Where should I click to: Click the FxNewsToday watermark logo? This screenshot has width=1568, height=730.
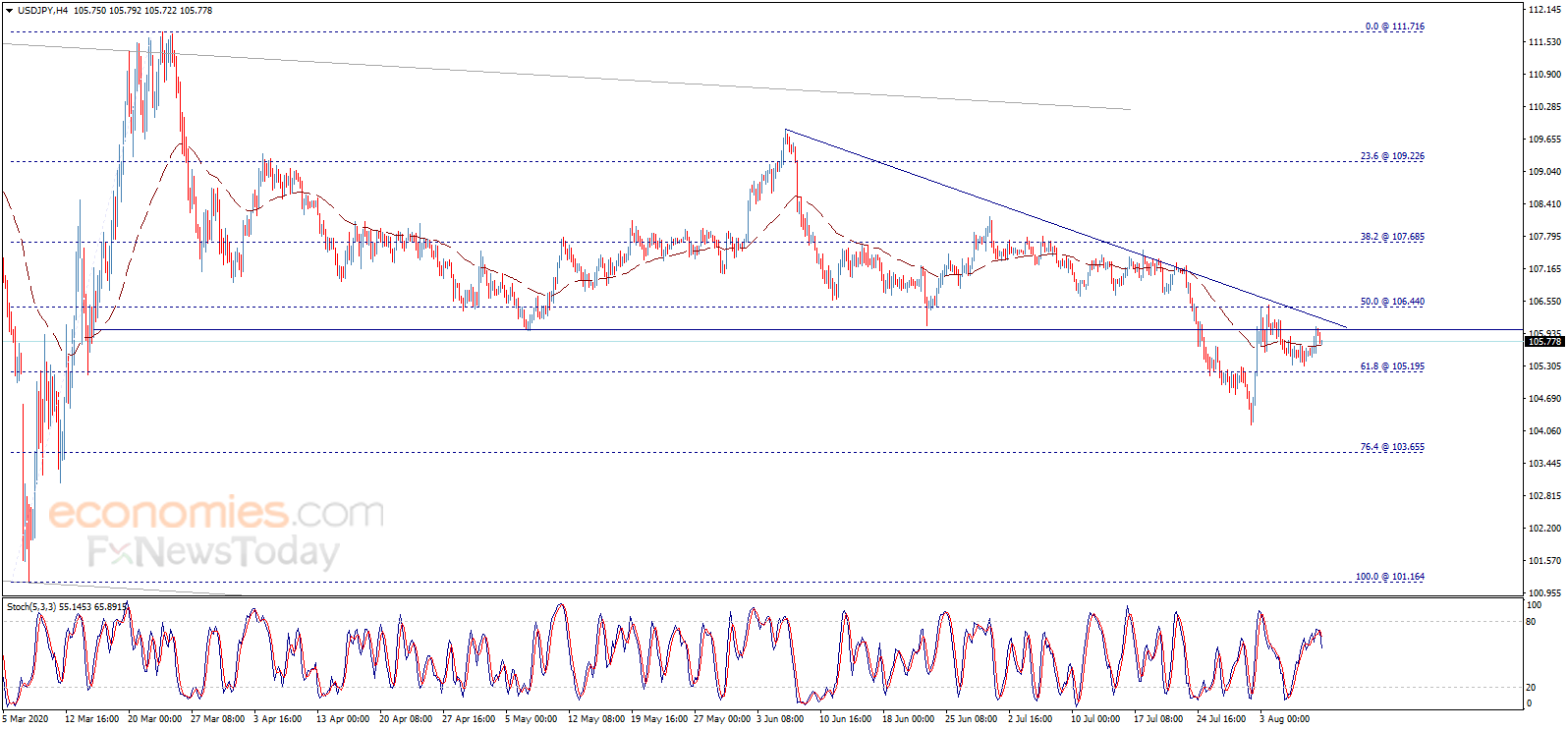(x=213, y=552)
